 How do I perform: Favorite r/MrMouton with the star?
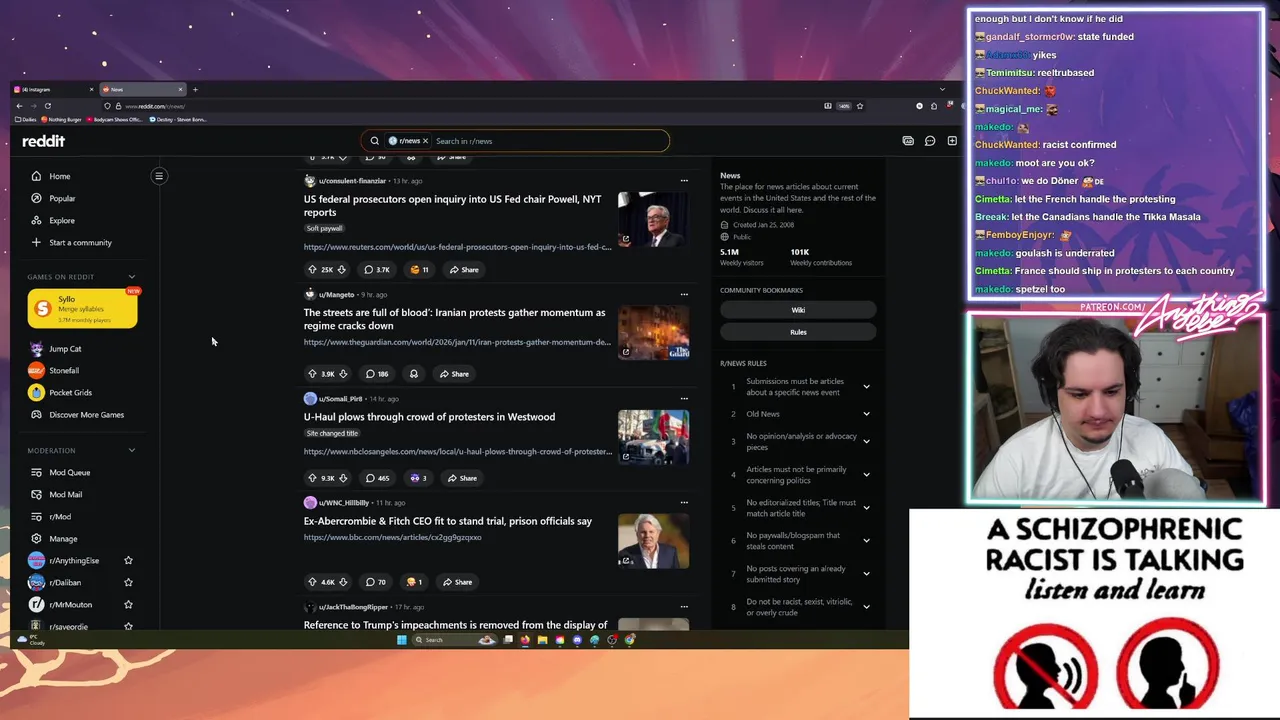click(x=128, y=605)
